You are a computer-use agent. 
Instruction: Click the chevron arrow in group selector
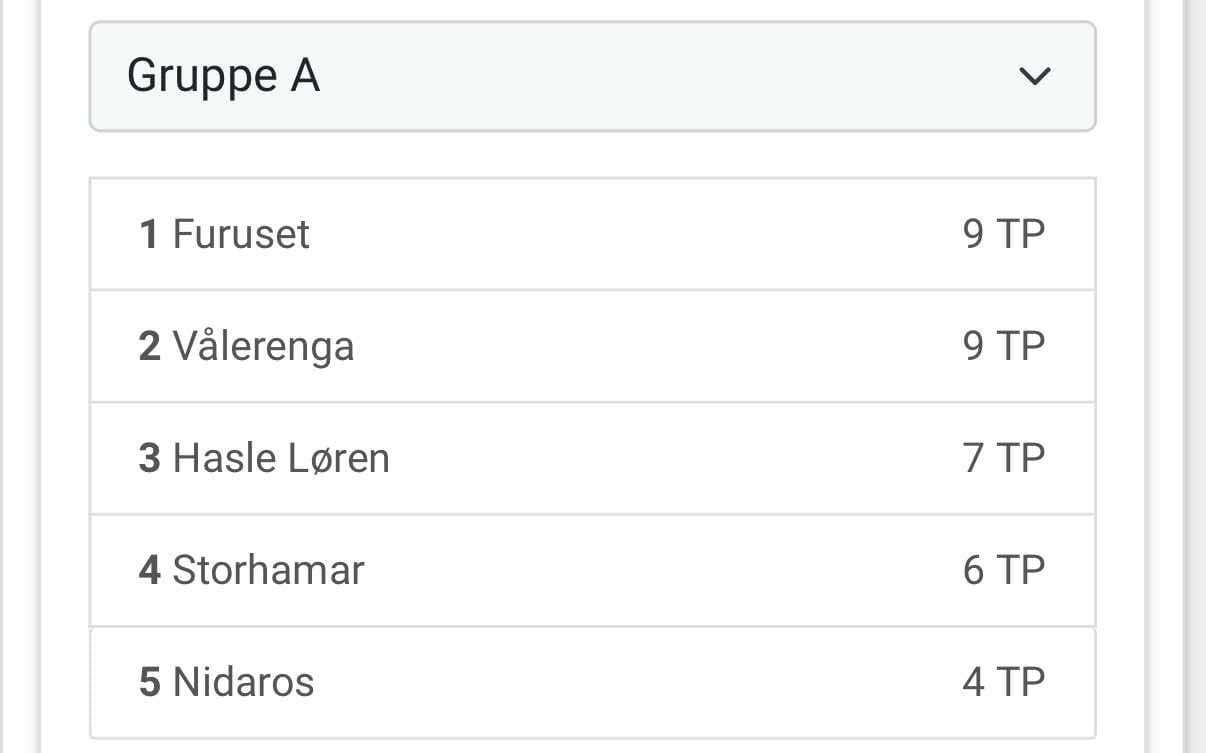(1033, 76)
